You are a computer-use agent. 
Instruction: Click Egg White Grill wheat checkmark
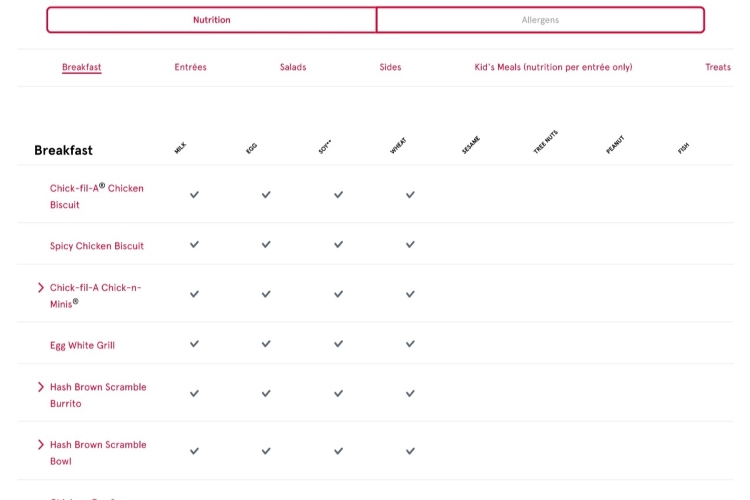410,344
